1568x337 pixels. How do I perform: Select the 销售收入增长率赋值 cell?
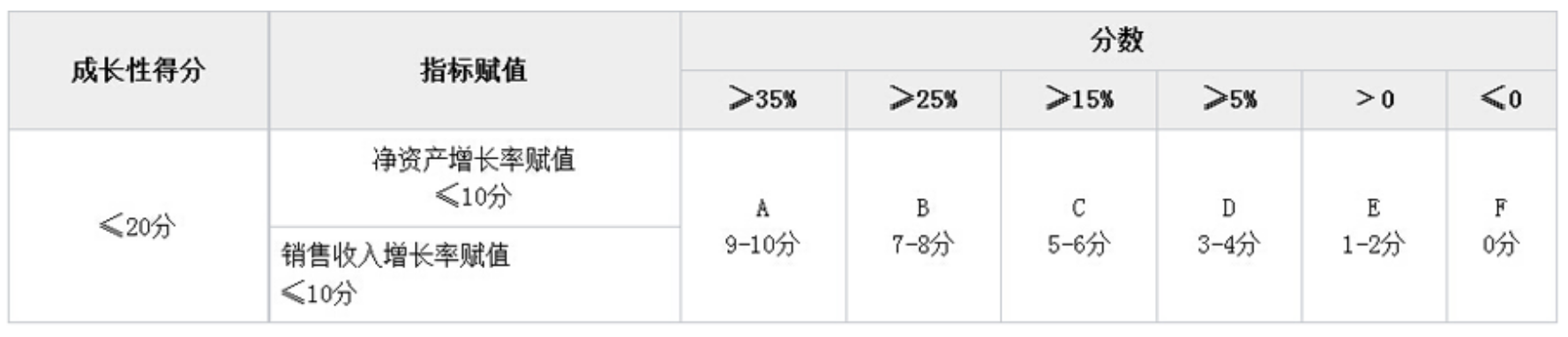click(x=475, y=275)
